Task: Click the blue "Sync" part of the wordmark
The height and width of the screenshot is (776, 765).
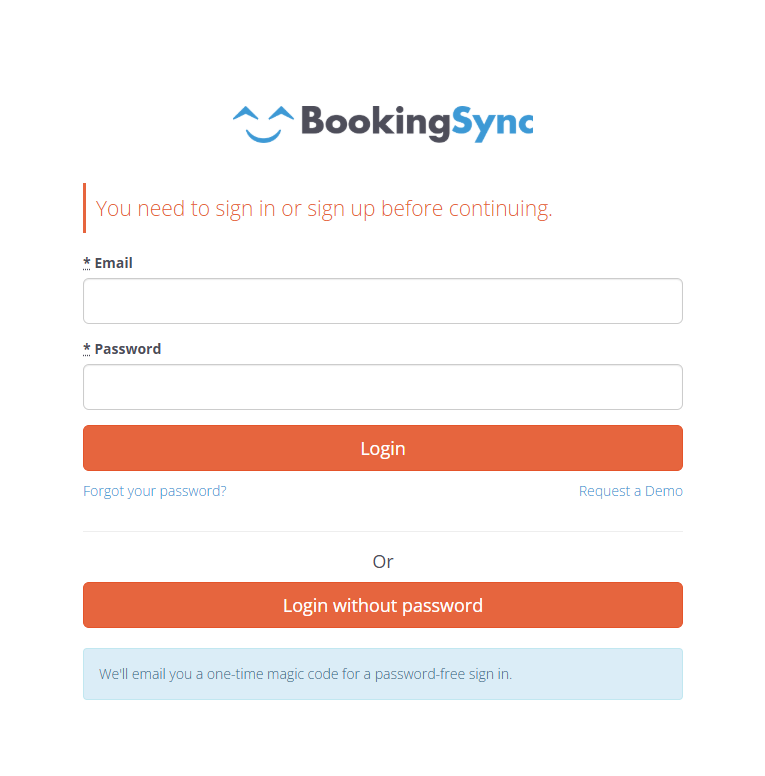Action: pos(492,123)
